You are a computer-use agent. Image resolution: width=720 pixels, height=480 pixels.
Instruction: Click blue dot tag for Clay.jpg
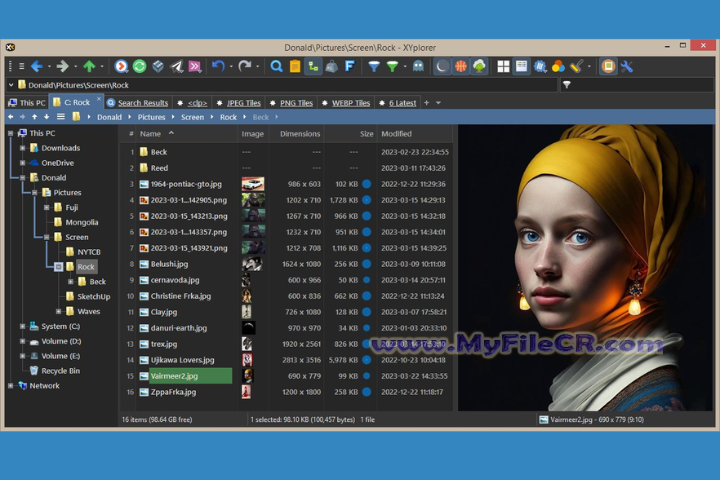[x=366, y=312]
